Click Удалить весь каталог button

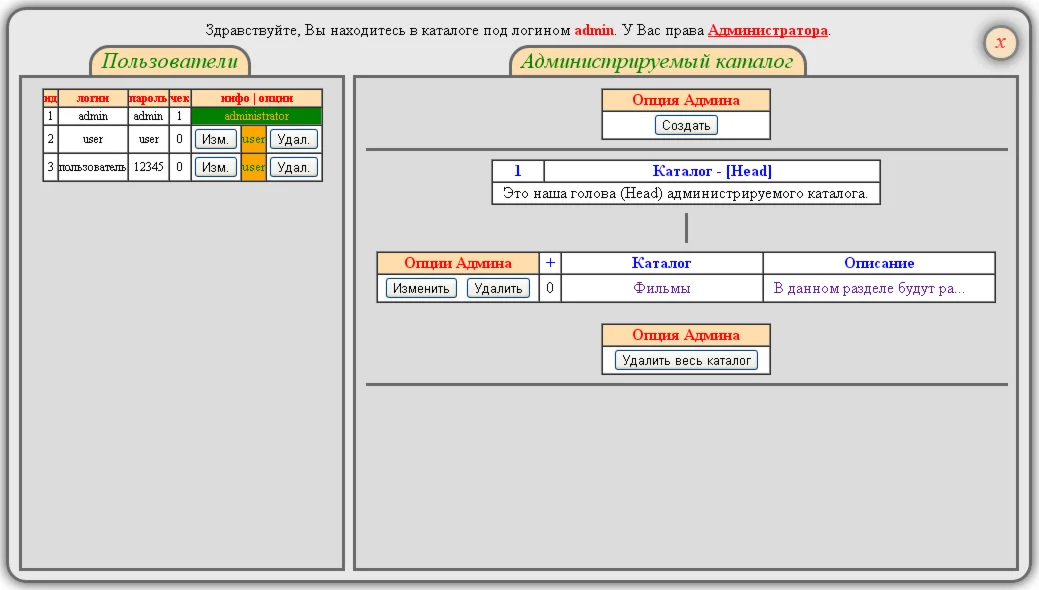tap(686, 361)
